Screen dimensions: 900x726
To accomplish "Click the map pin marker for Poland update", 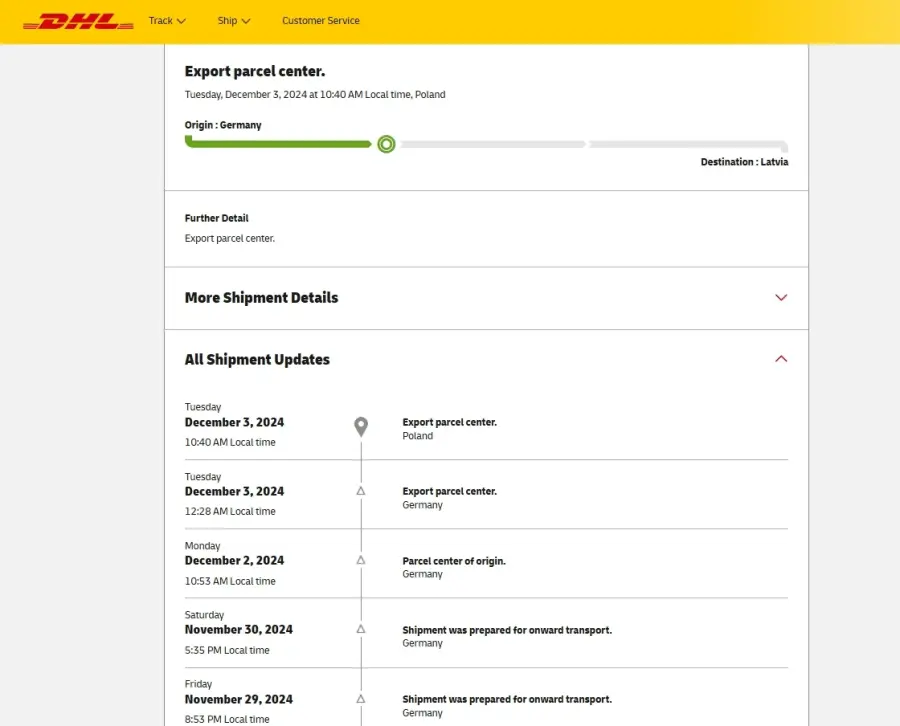I will click(360, 427).
